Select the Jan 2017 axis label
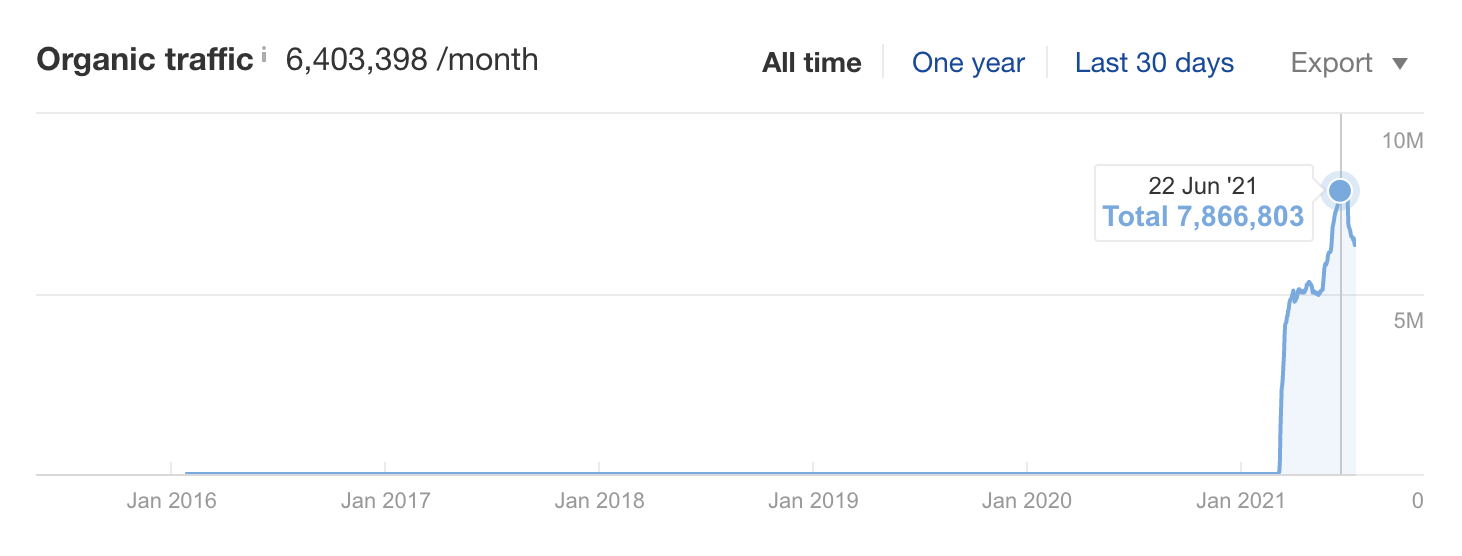 coord(385,500)
